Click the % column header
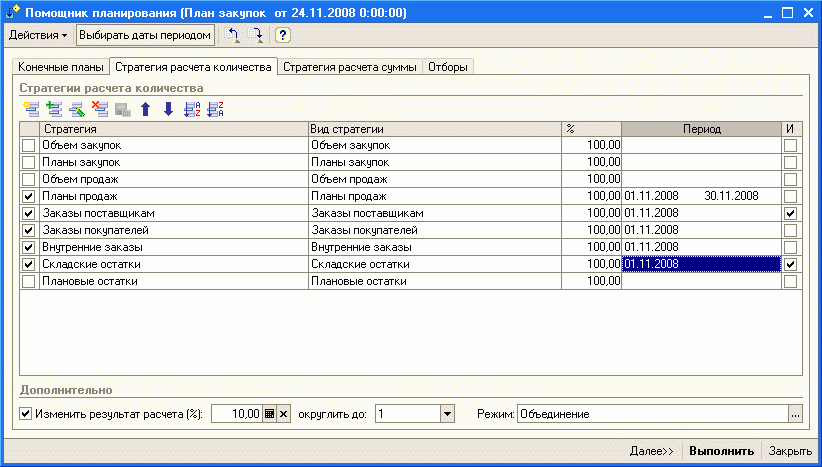The image size is (822, 467). tap(591, 129)
